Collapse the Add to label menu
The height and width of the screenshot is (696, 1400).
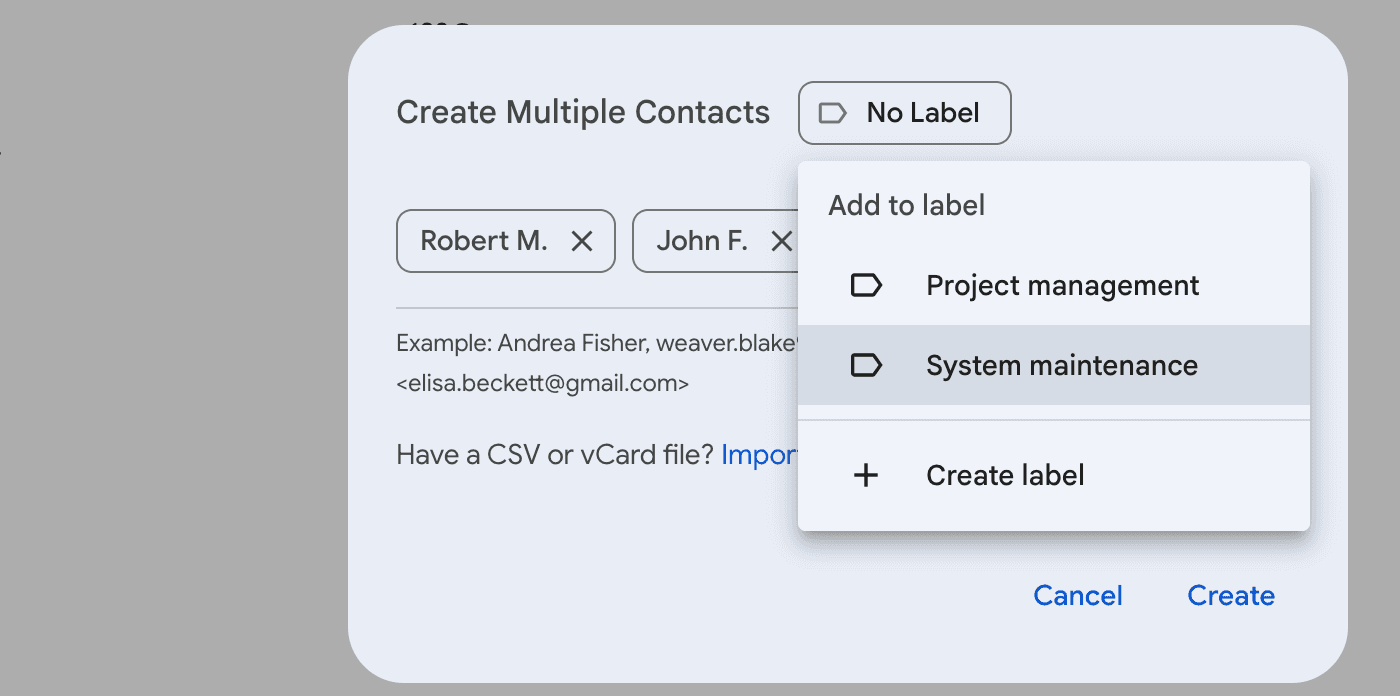904,113
